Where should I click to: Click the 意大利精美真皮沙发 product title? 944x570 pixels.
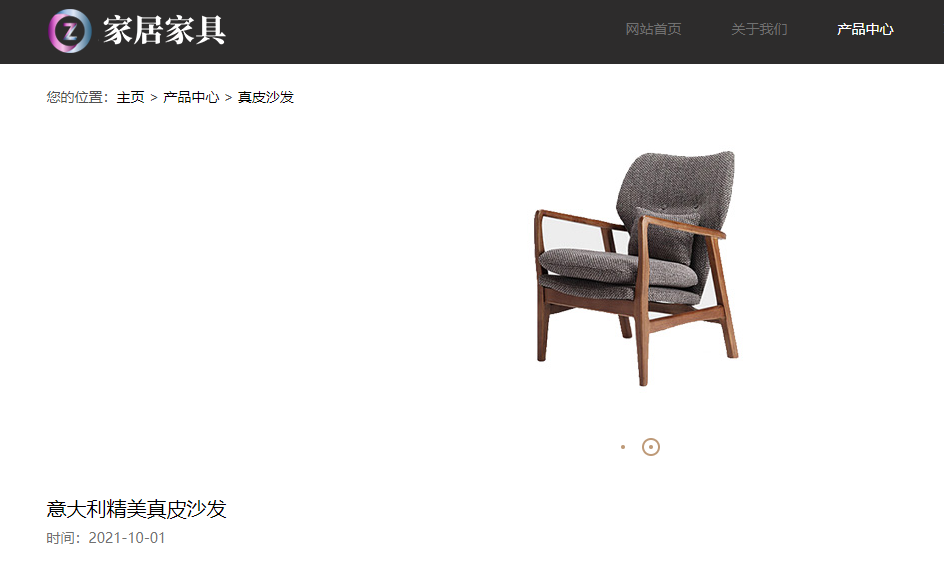click(137, 509)
